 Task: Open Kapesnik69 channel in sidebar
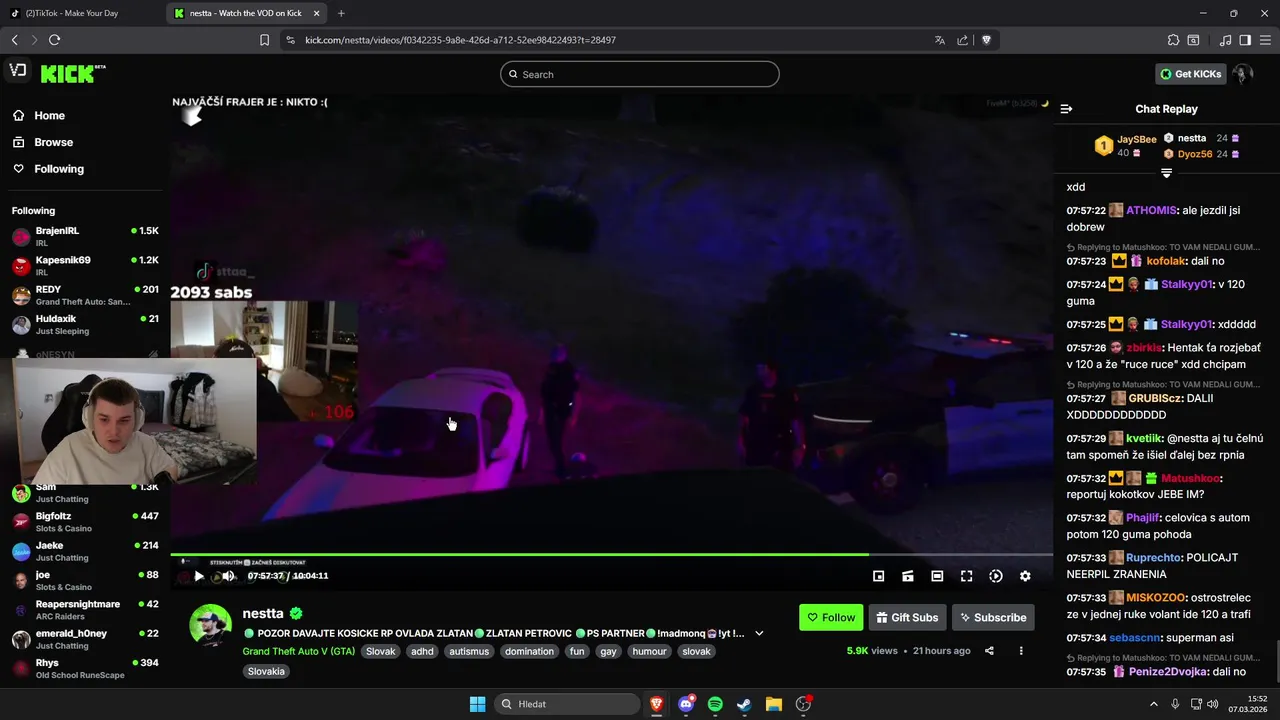(85, 265)
